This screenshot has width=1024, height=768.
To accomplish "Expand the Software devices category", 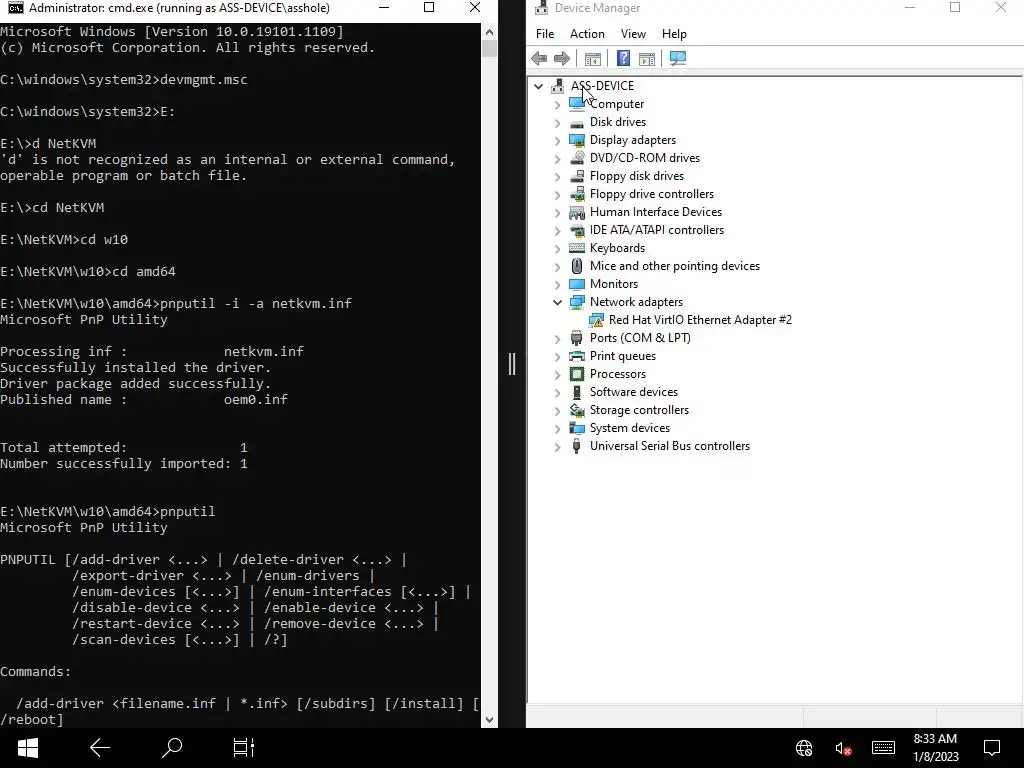I will click(557, 392).
